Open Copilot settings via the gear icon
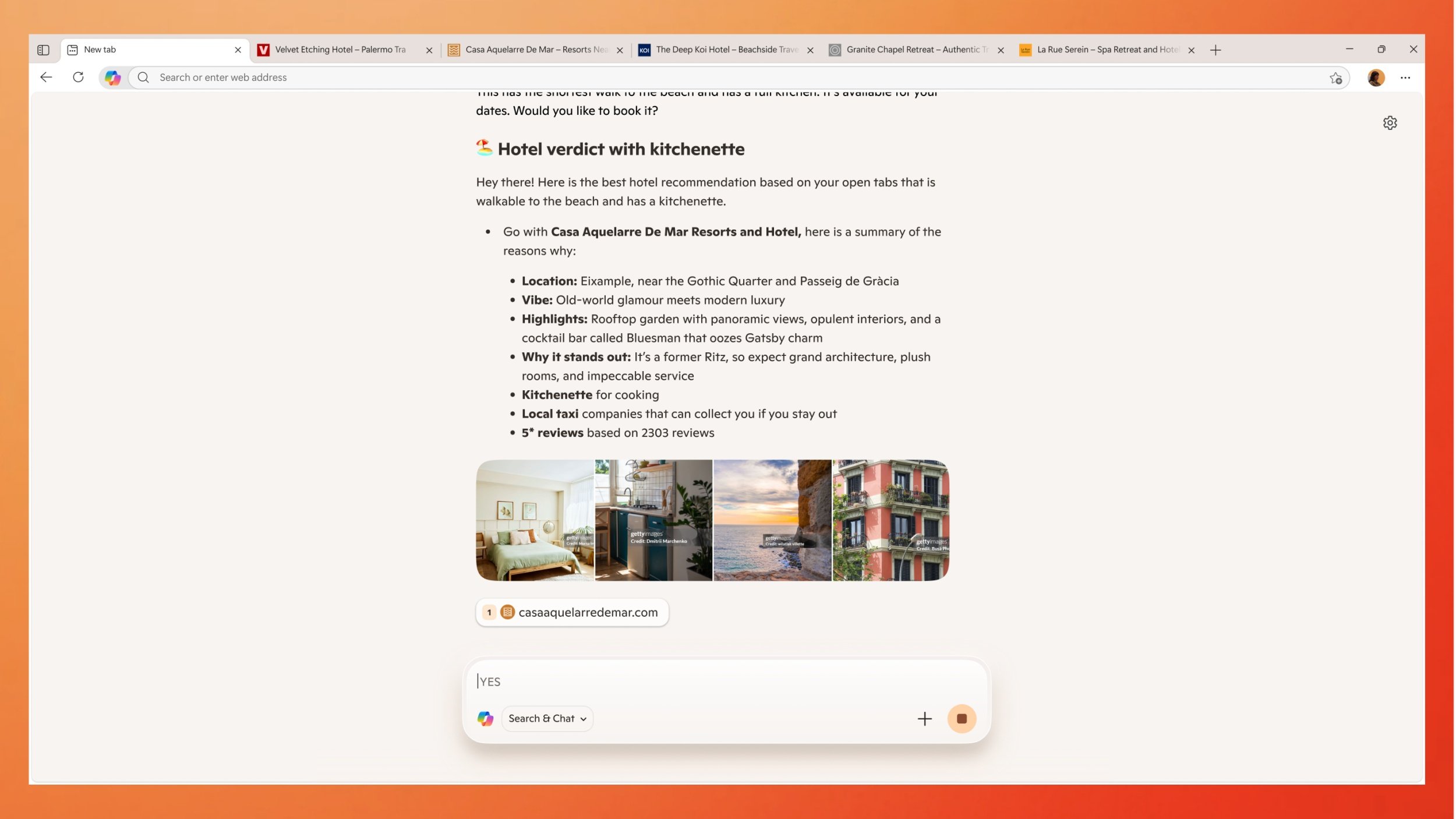The image size is (1456, 819). click(x=1390, y=122)
